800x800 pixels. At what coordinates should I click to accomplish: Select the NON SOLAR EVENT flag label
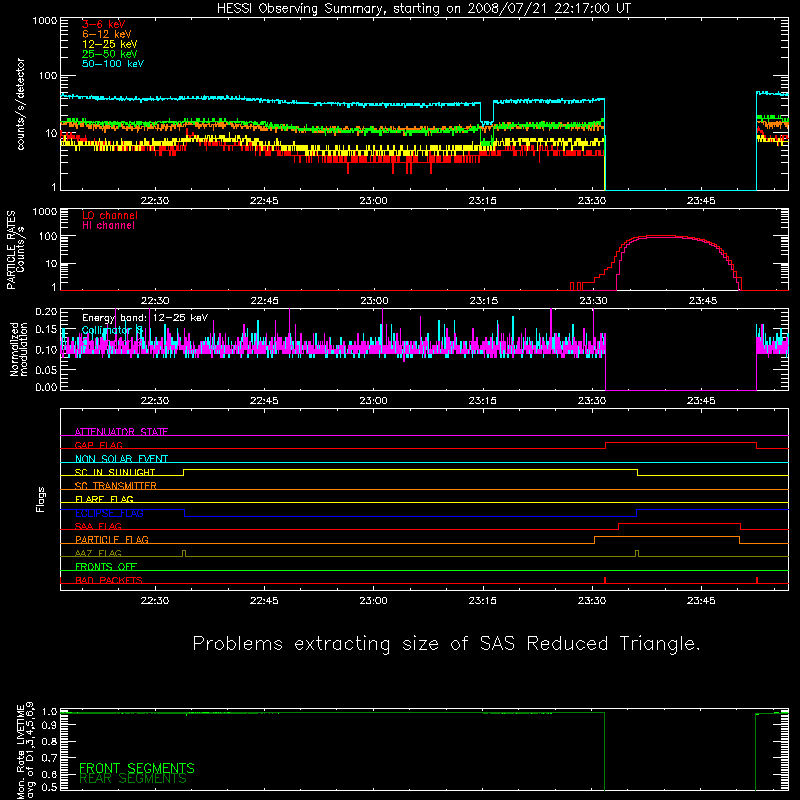pos(121,459)
